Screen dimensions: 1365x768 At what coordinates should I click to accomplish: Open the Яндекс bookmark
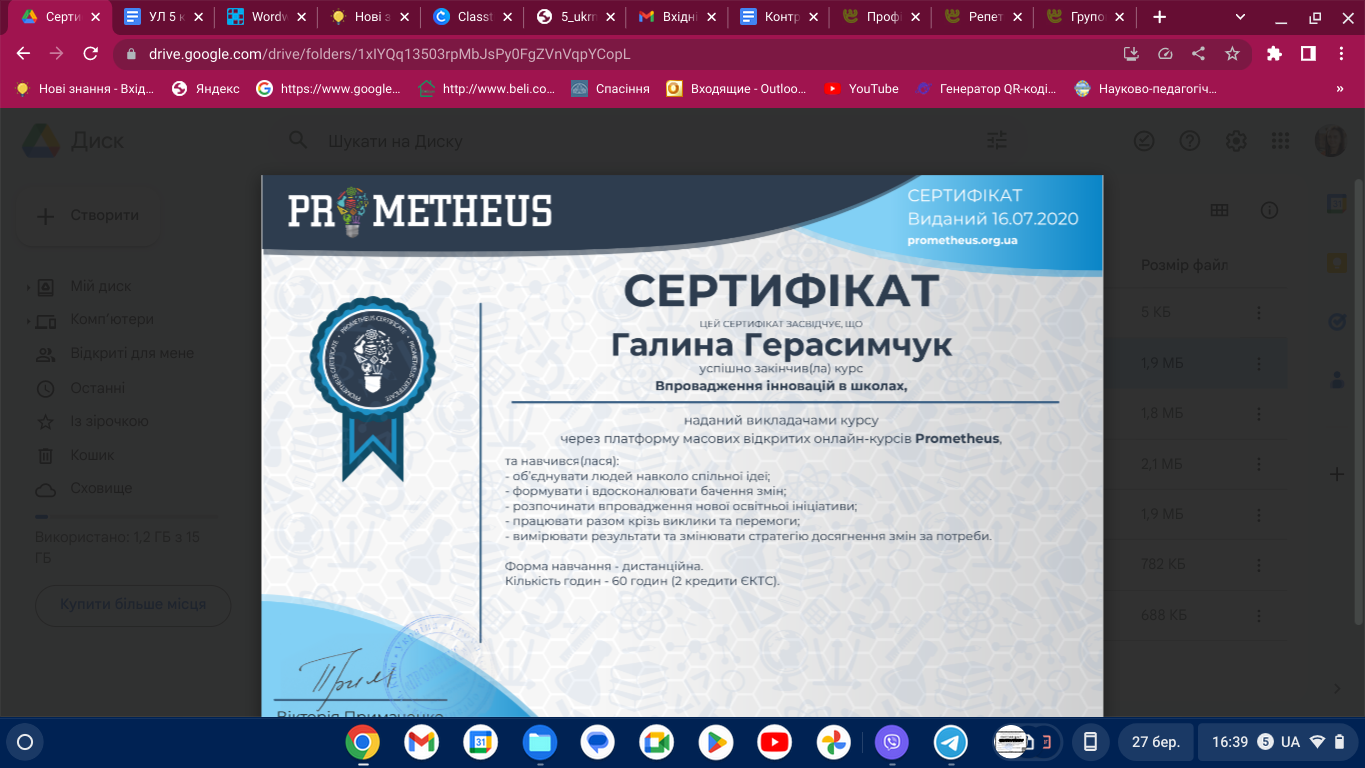(206, 89)
